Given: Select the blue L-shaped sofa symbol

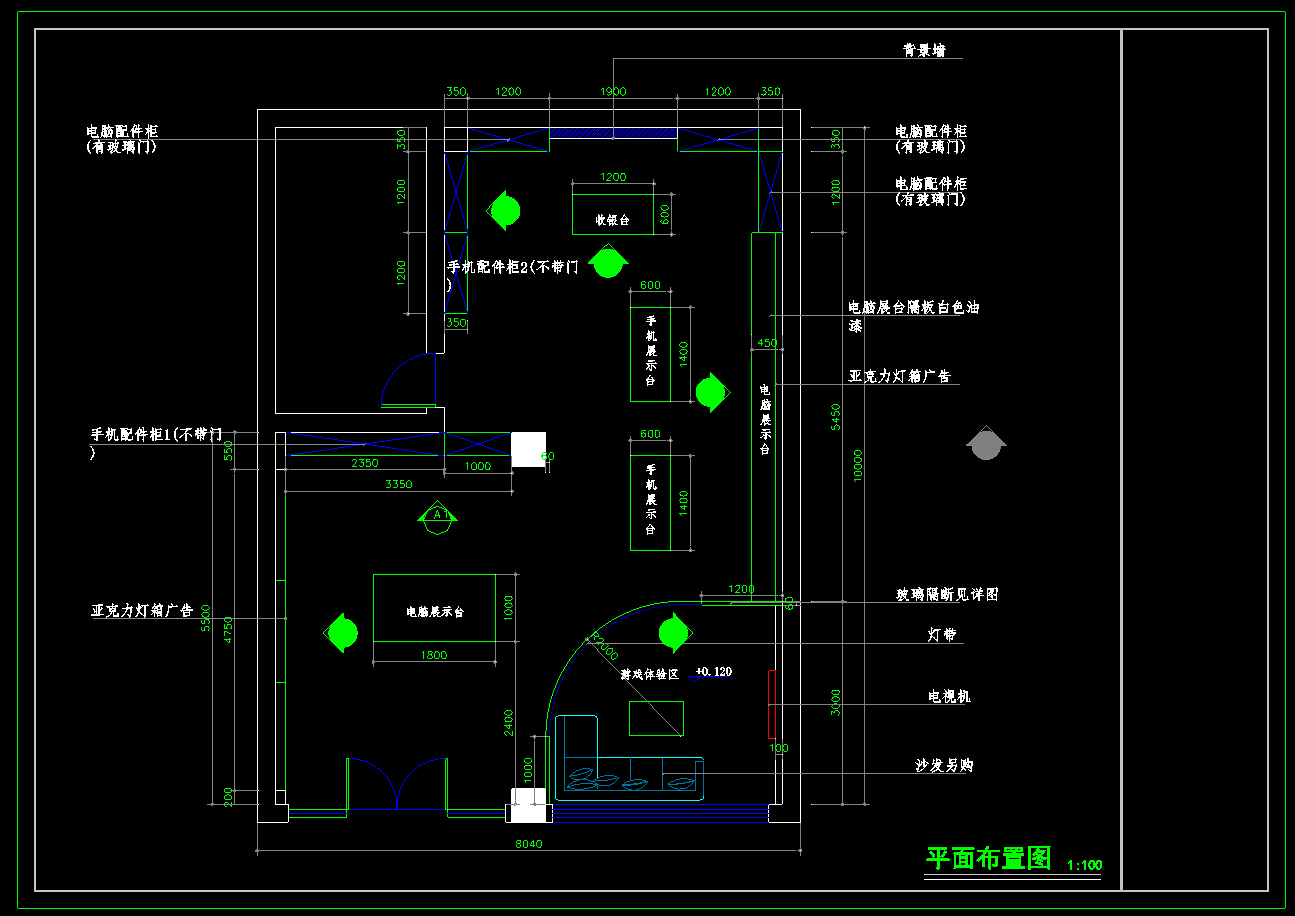Looking at the screenshot, I should [629, 756].
